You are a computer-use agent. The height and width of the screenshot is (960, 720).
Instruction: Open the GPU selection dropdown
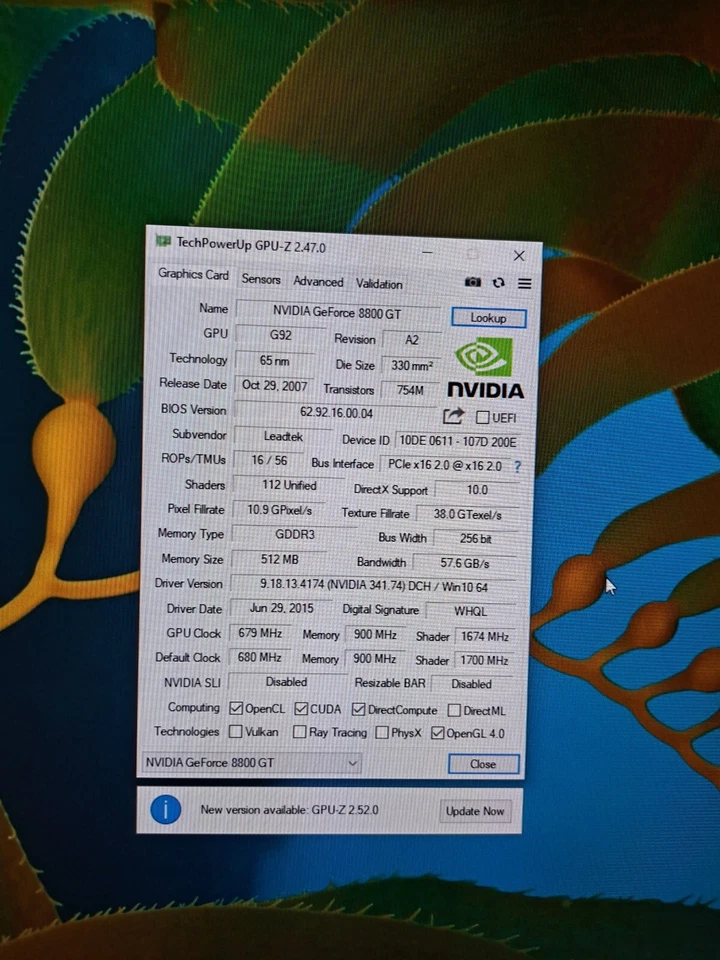[x=251, y=763]
